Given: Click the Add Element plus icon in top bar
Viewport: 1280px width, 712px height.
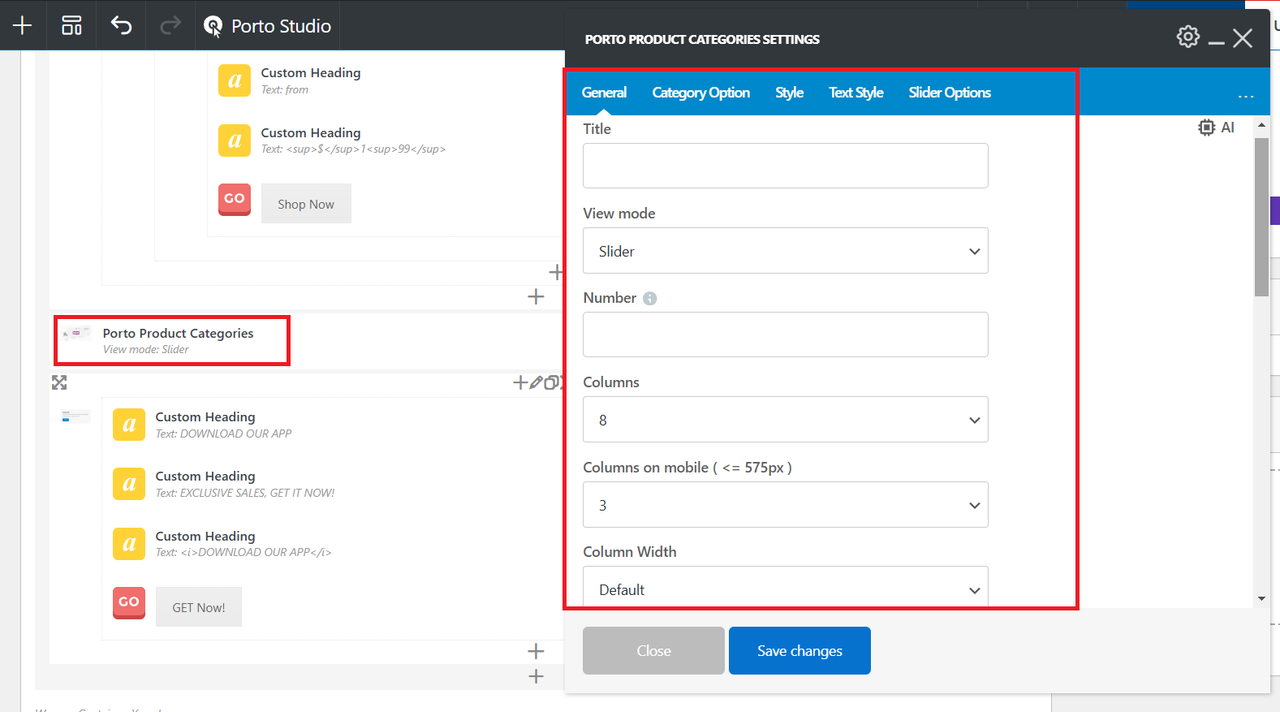Looking at the screenshot, I should click(23, 25).
